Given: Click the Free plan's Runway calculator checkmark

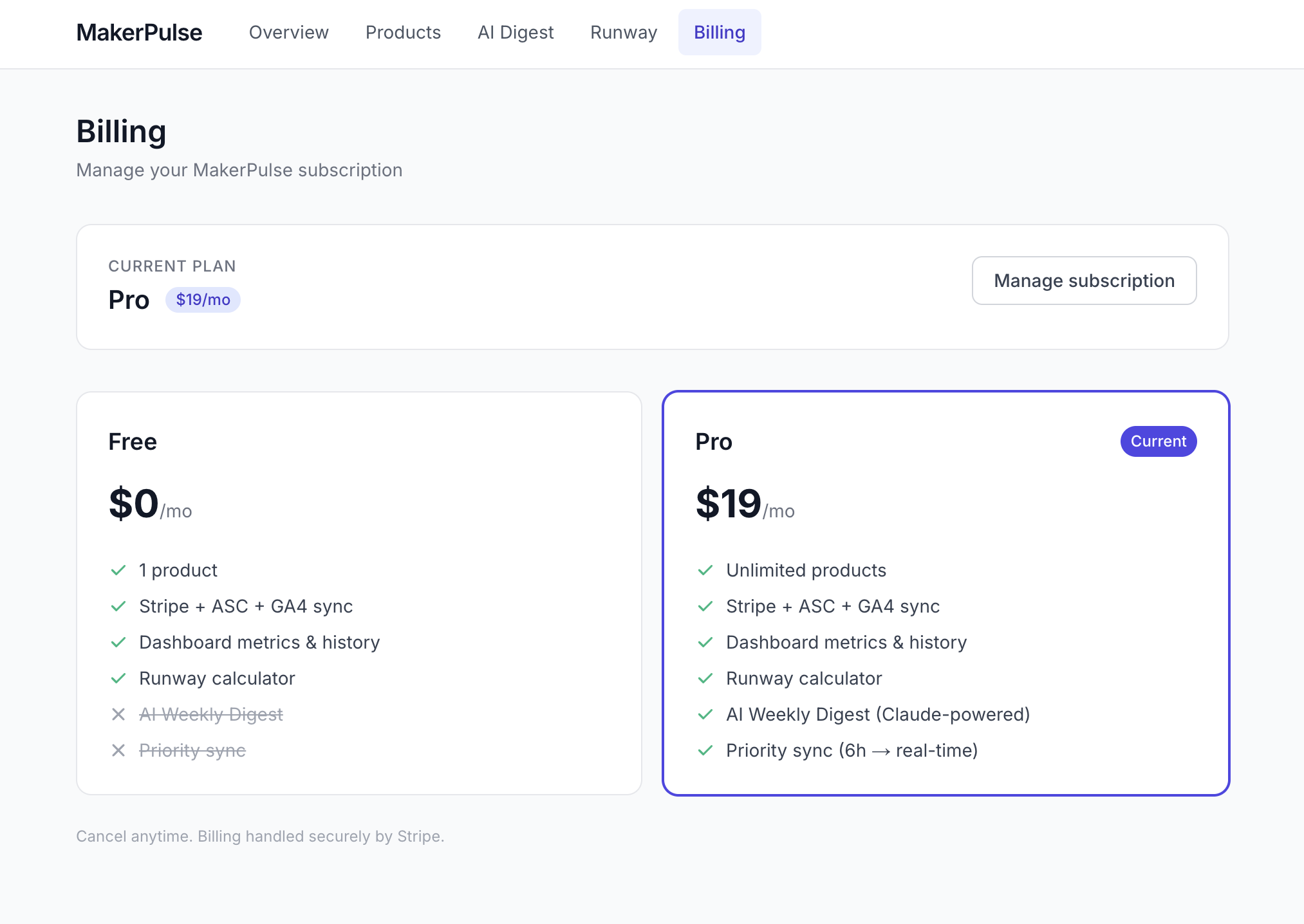Looking at the screenshot, I should (118, 679).
